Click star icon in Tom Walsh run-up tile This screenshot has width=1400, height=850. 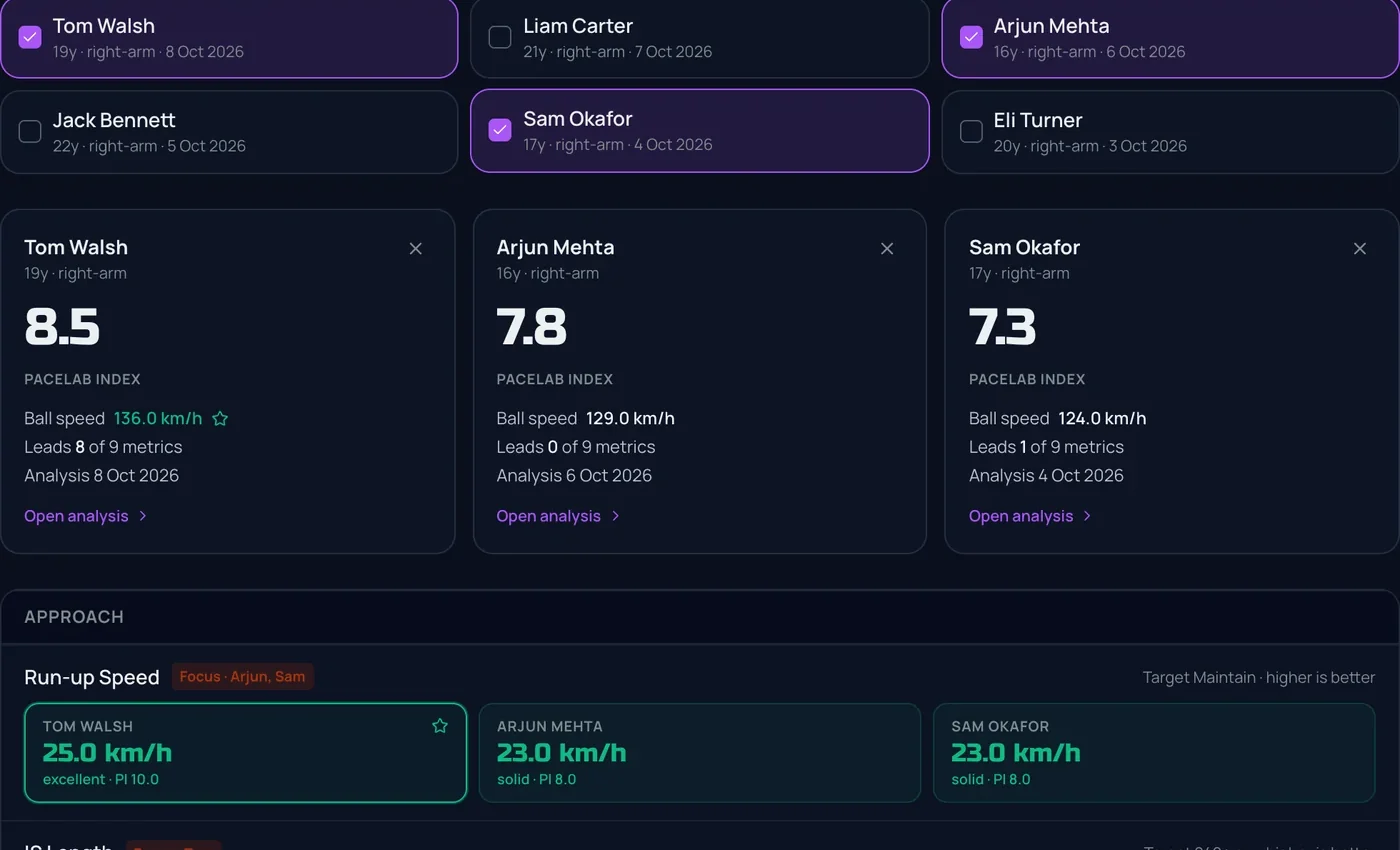[440, 726]
